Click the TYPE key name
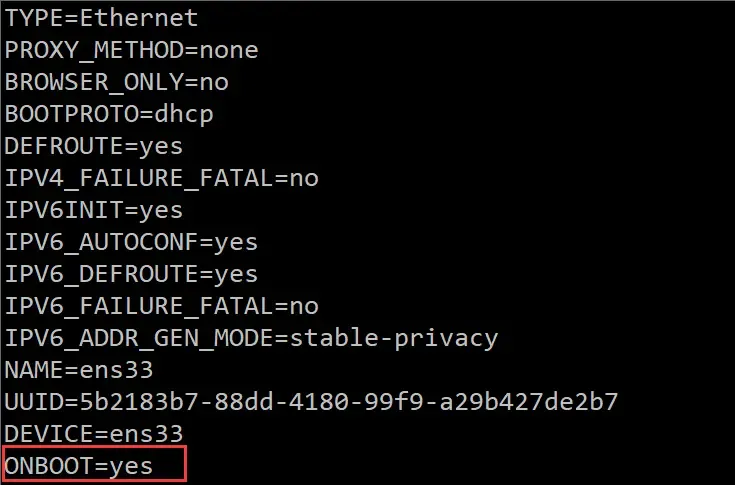Viewport: 735px width, 485px height. coord(33,18)
